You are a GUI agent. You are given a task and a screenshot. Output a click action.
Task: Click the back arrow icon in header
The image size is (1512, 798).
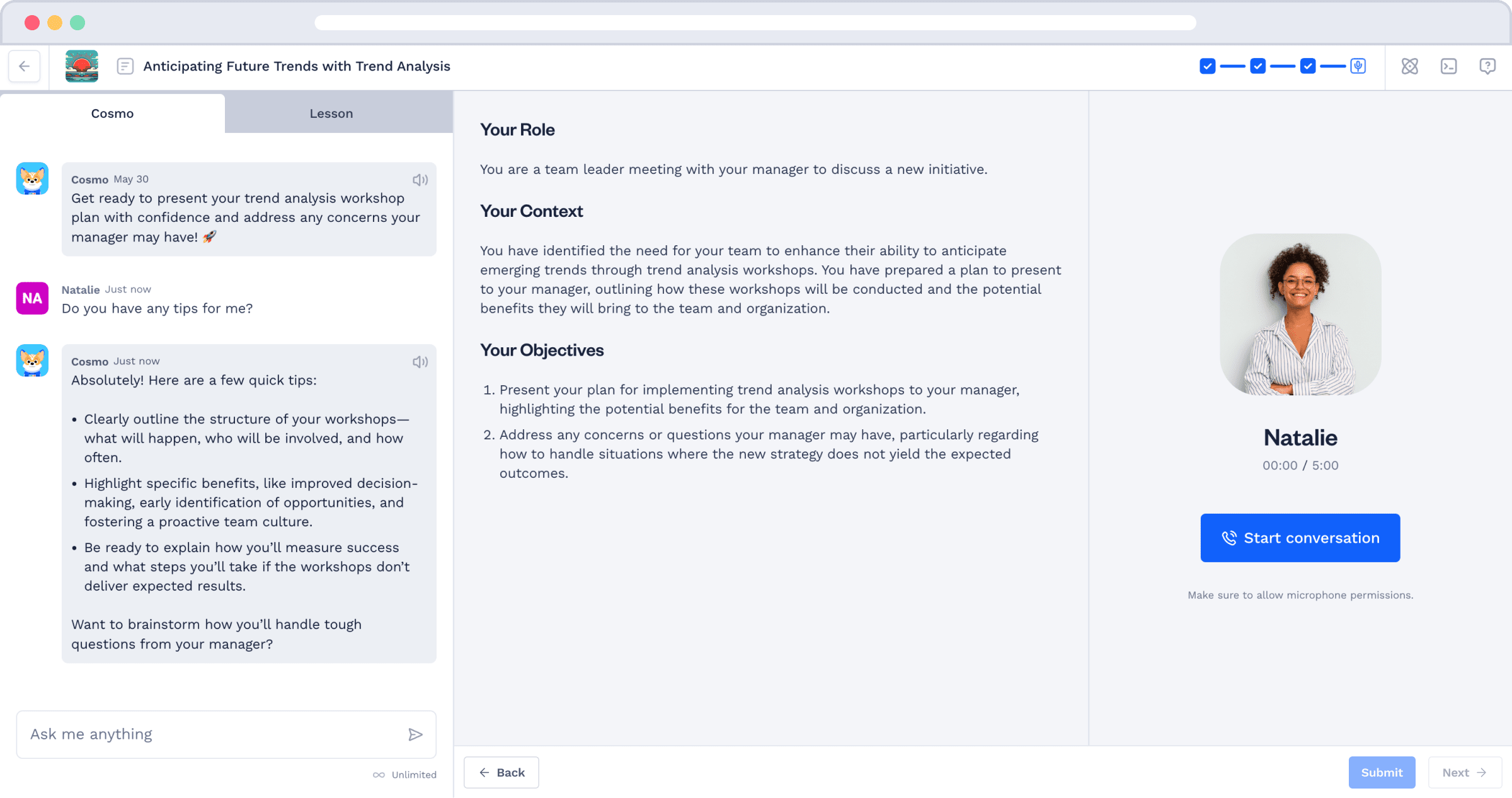tap(25, 66)
